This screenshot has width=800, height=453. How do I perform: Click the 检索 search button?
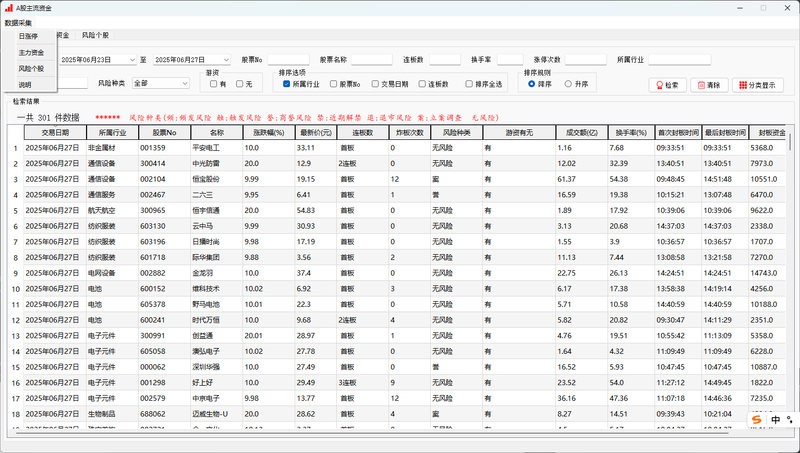(x=667, y=85)
